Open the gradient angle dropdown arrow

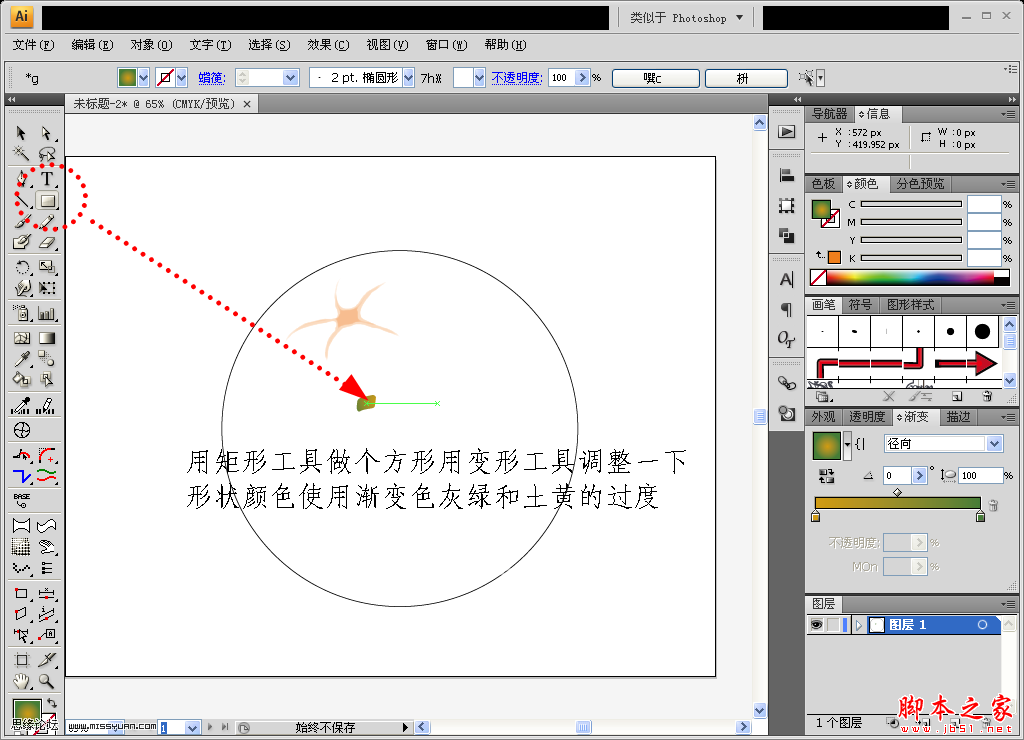pos(920,475)
